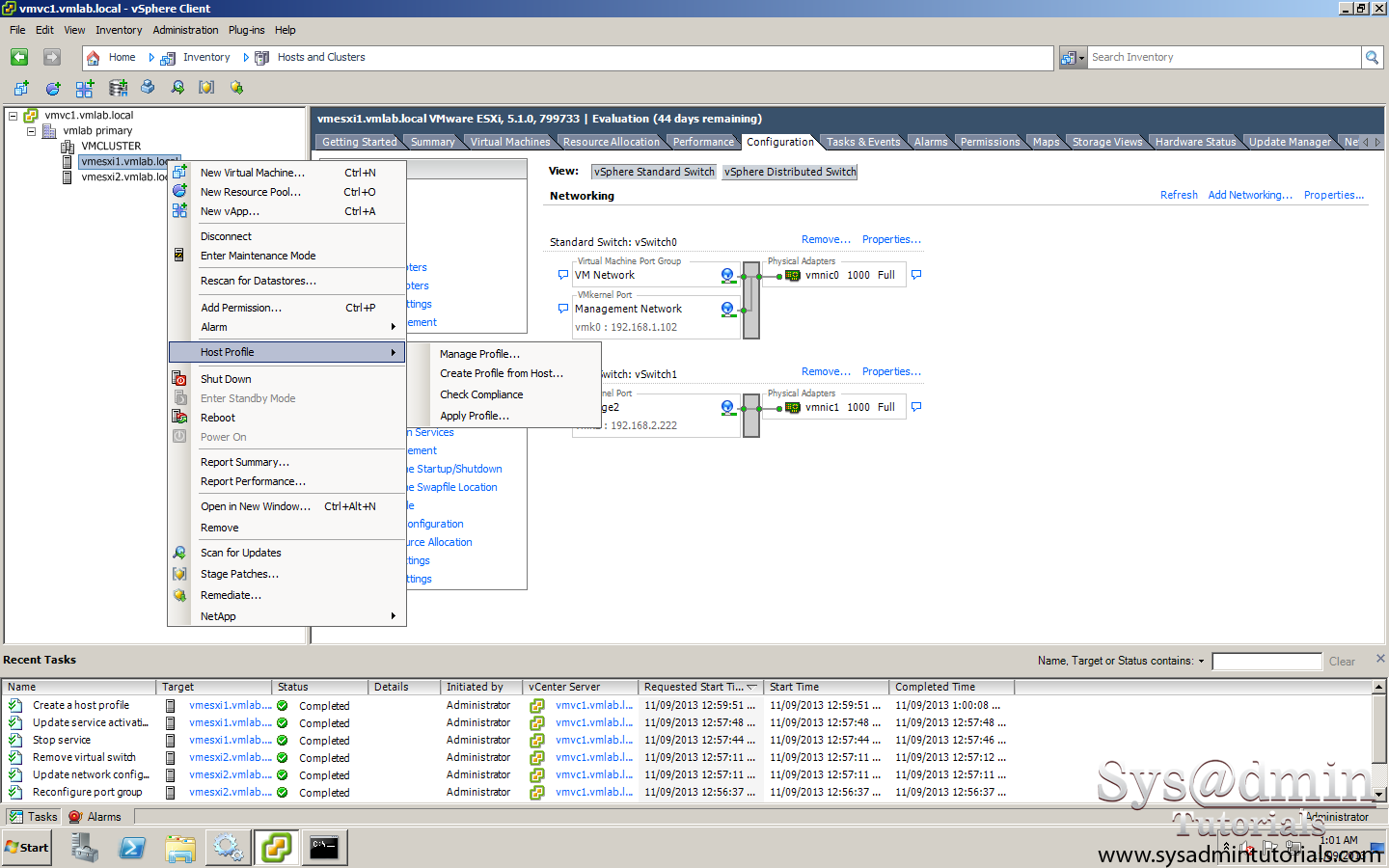Click the info bubble right of vmnic0
This screenshot has height=868, width=1389.
pyautogui.click(x=916, y=275)
